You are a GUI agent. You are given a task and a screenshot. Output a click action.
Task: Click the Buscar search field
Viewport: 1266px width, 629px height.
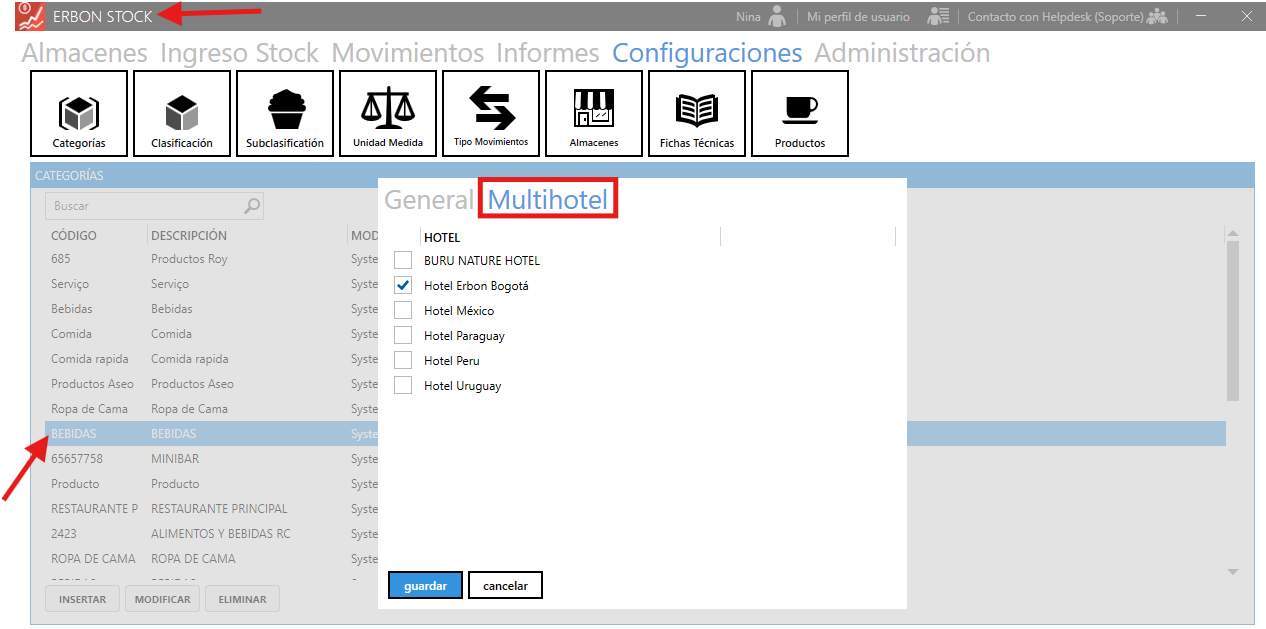145,206
